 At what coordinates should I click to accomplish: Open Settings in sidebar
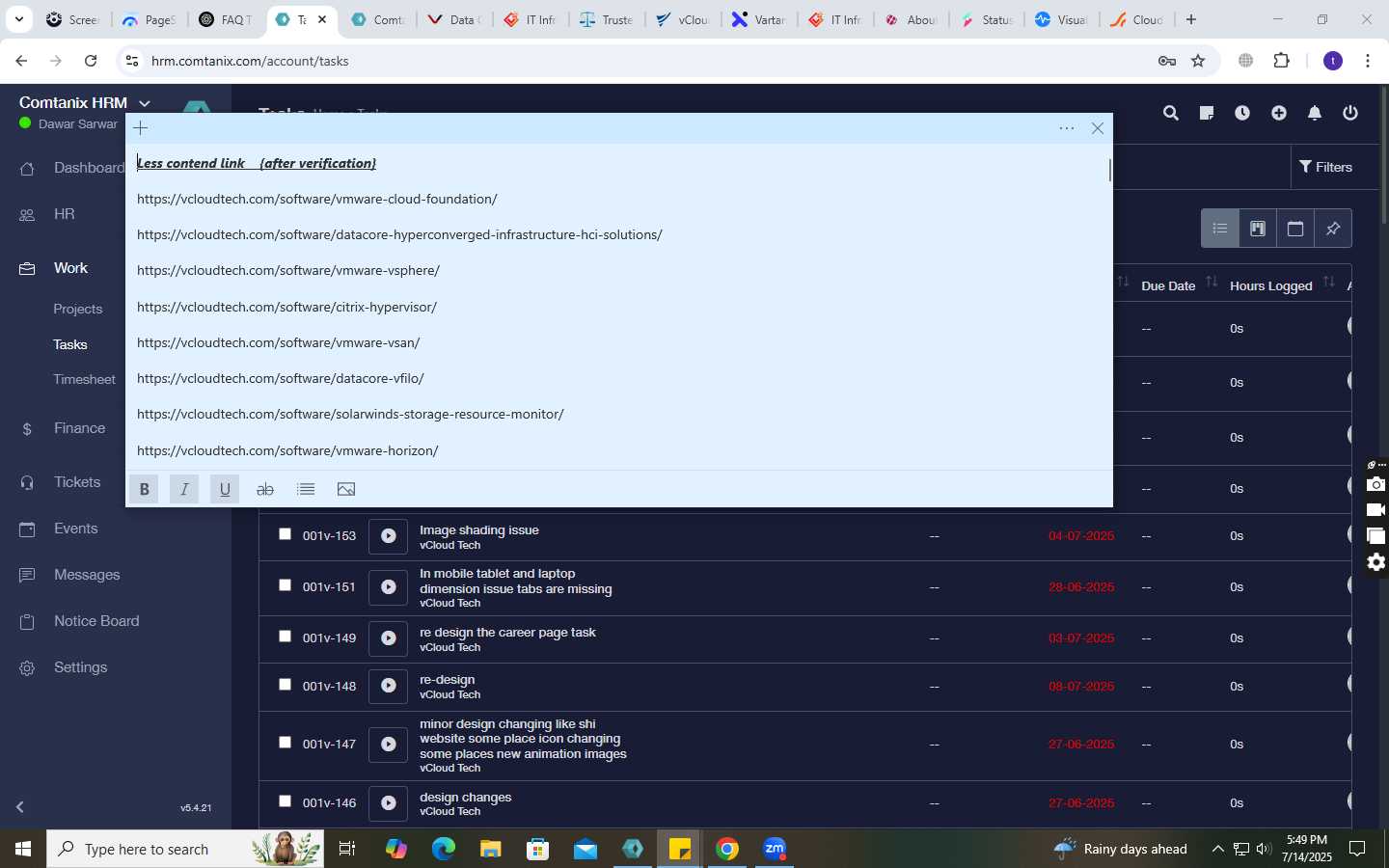(80, 667)
